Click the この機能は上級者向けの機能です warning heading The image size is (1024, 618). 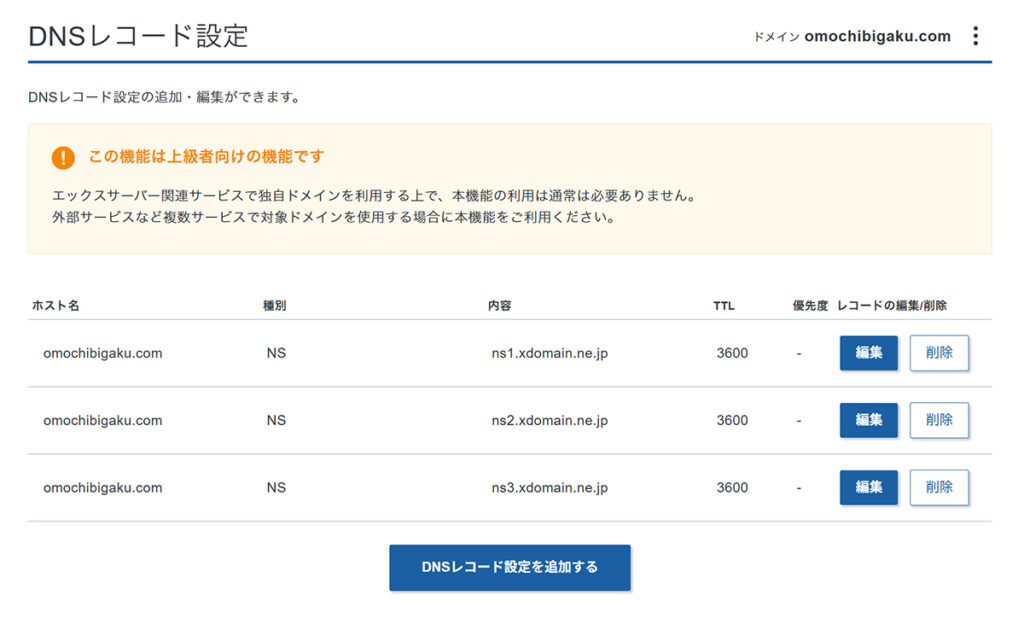coord(206,157)
